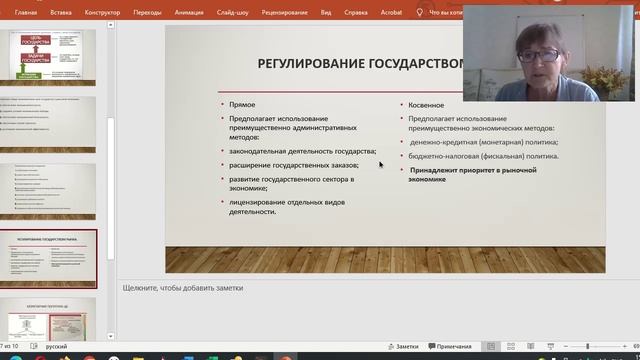Toggle the Заметки notes pane button
Image resolution: width=640 pixels, height=360 pixels.
click(x=403, y=347)
